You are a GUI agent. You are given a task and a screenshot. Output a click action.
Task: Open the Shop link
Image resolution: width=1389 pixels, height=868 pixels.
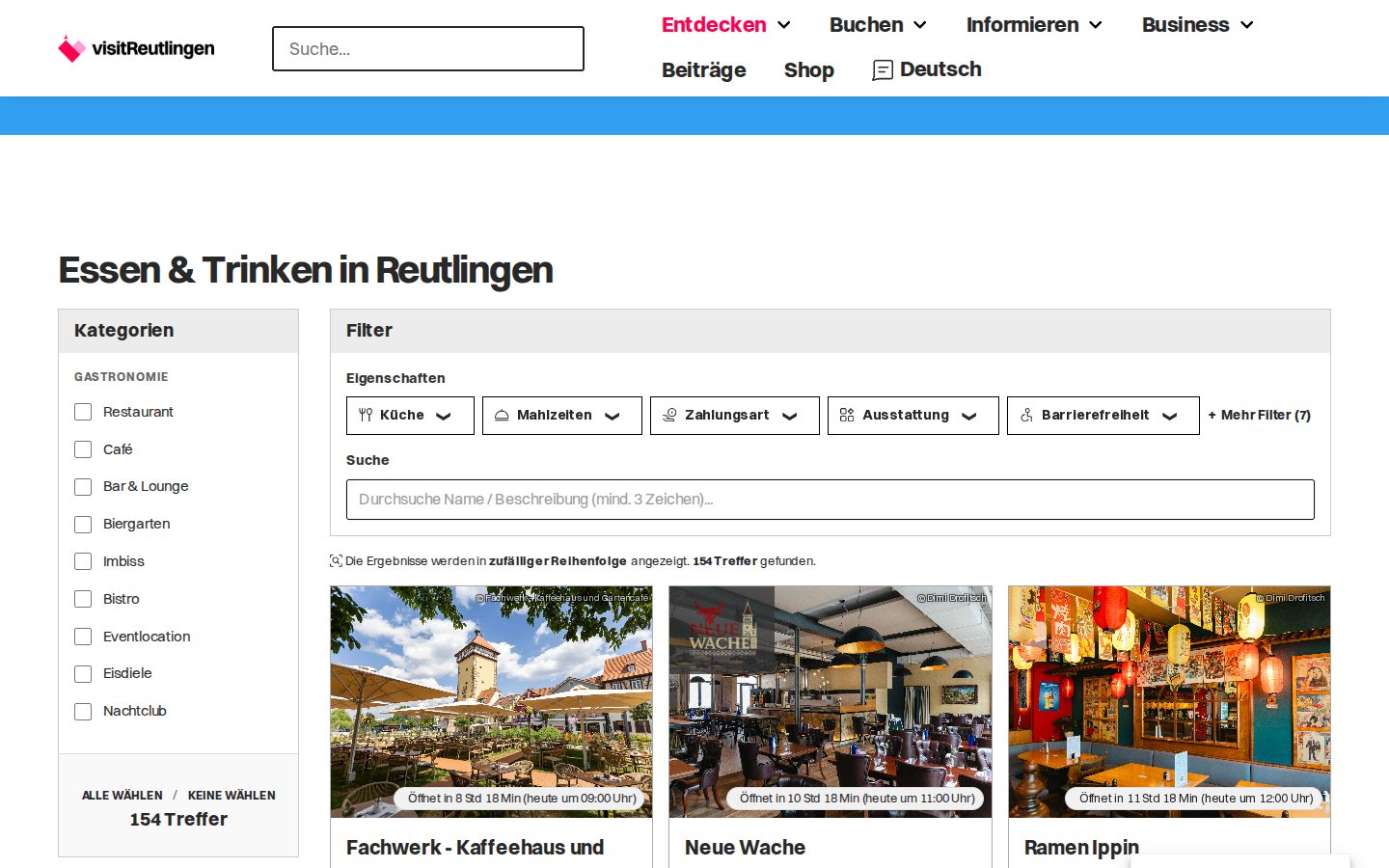[809, 70]
